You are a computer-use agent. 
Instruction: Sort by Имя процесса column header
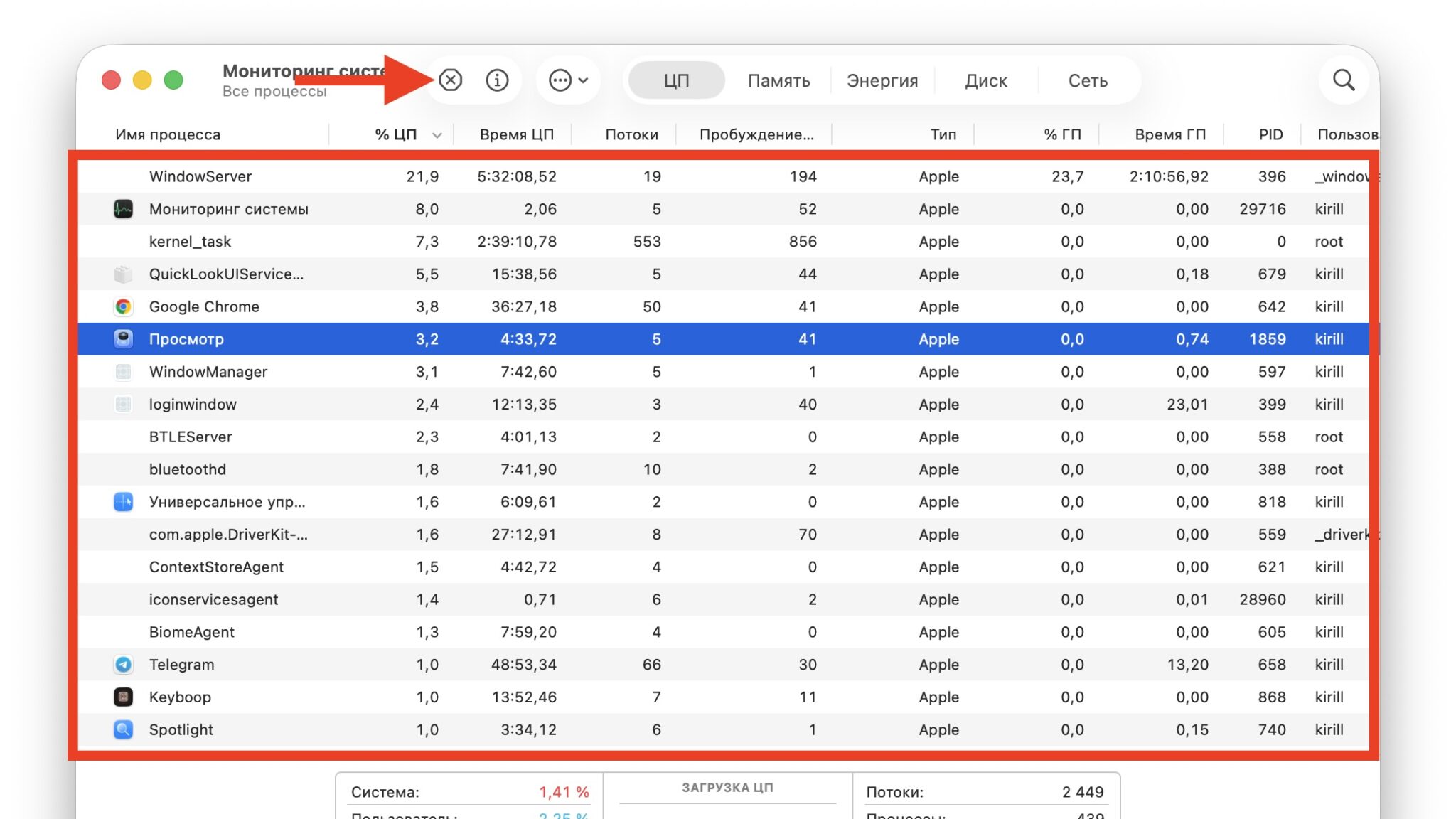point(168,134)
